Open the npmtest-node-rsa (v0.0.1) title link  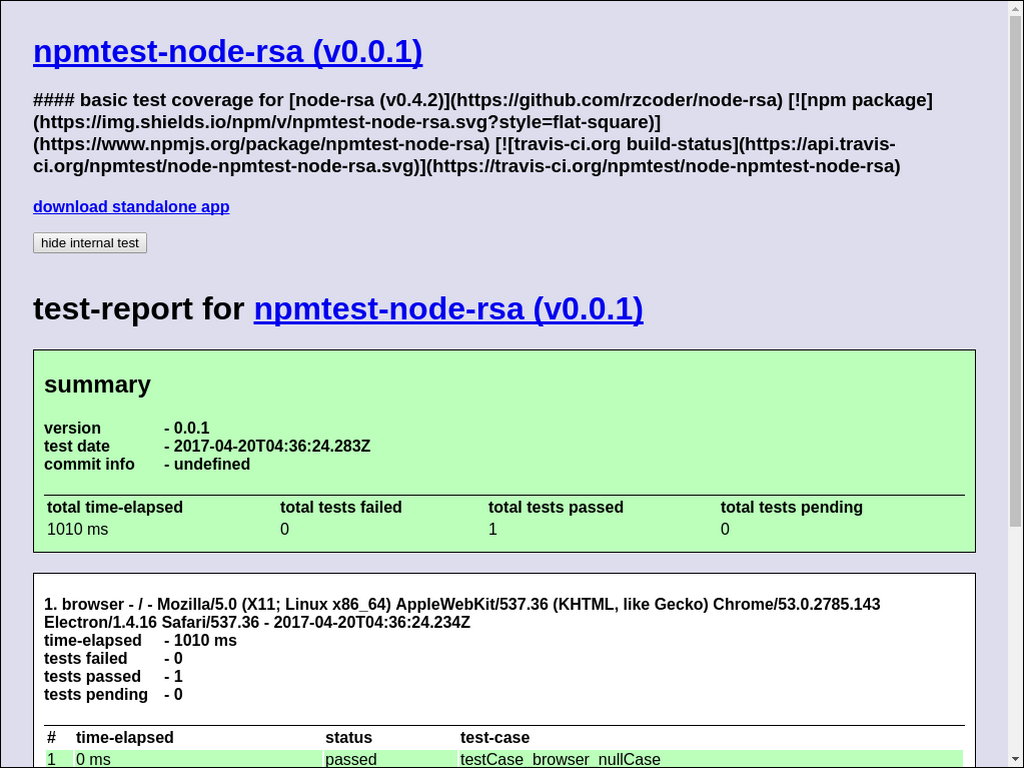tap(227, 51)
